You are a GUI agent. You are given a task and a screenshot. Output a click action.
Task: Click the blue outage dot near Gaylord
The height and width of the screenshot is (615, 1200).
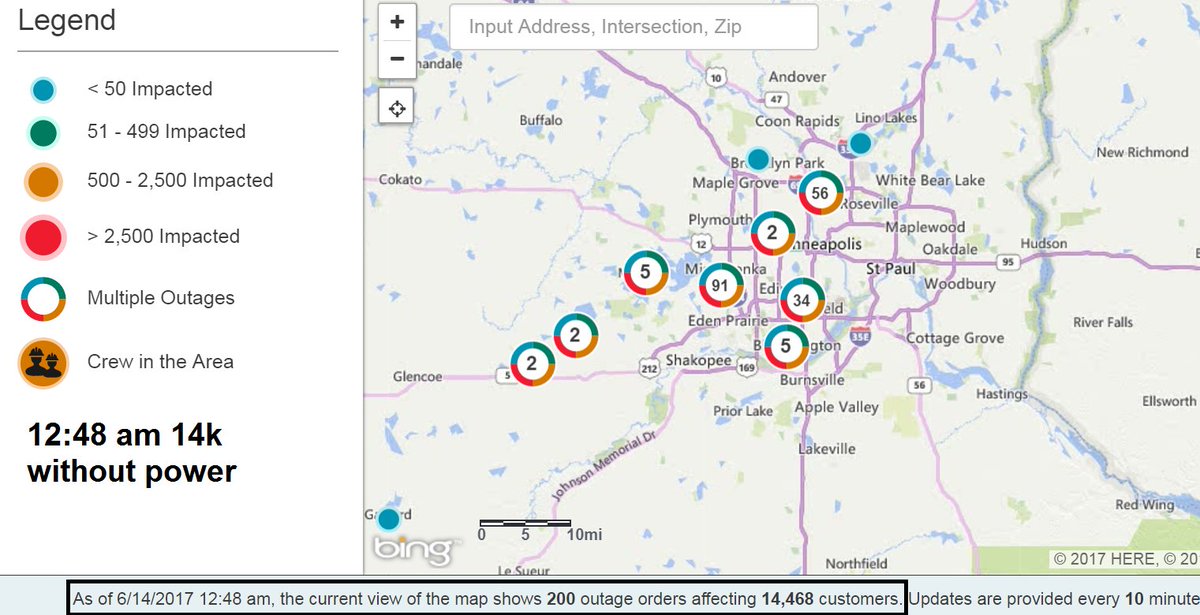pyautogui.click(x=389, y=518)
